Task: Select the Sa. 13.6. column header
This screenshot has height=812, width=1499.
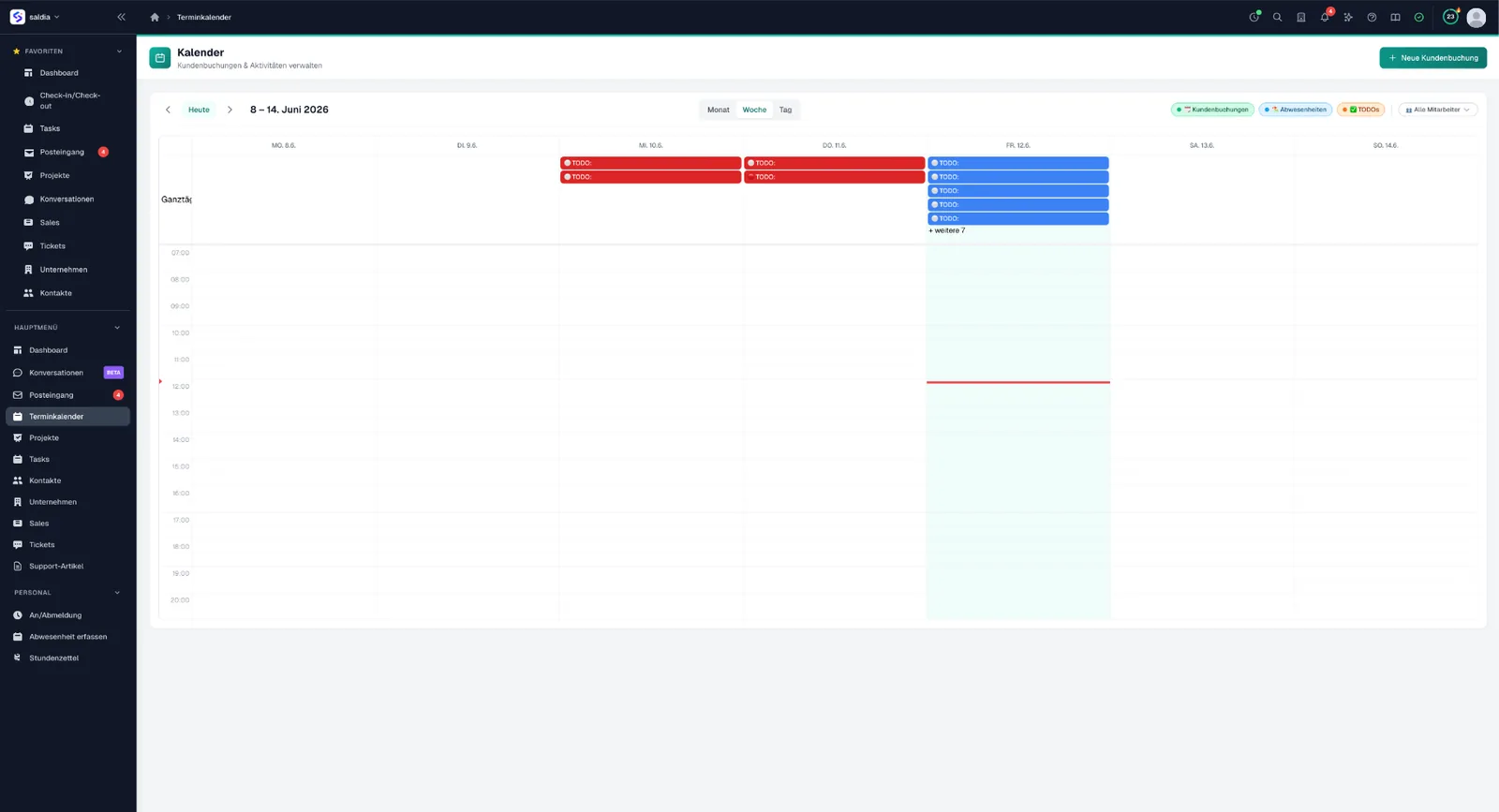Action: (1201, 145)
